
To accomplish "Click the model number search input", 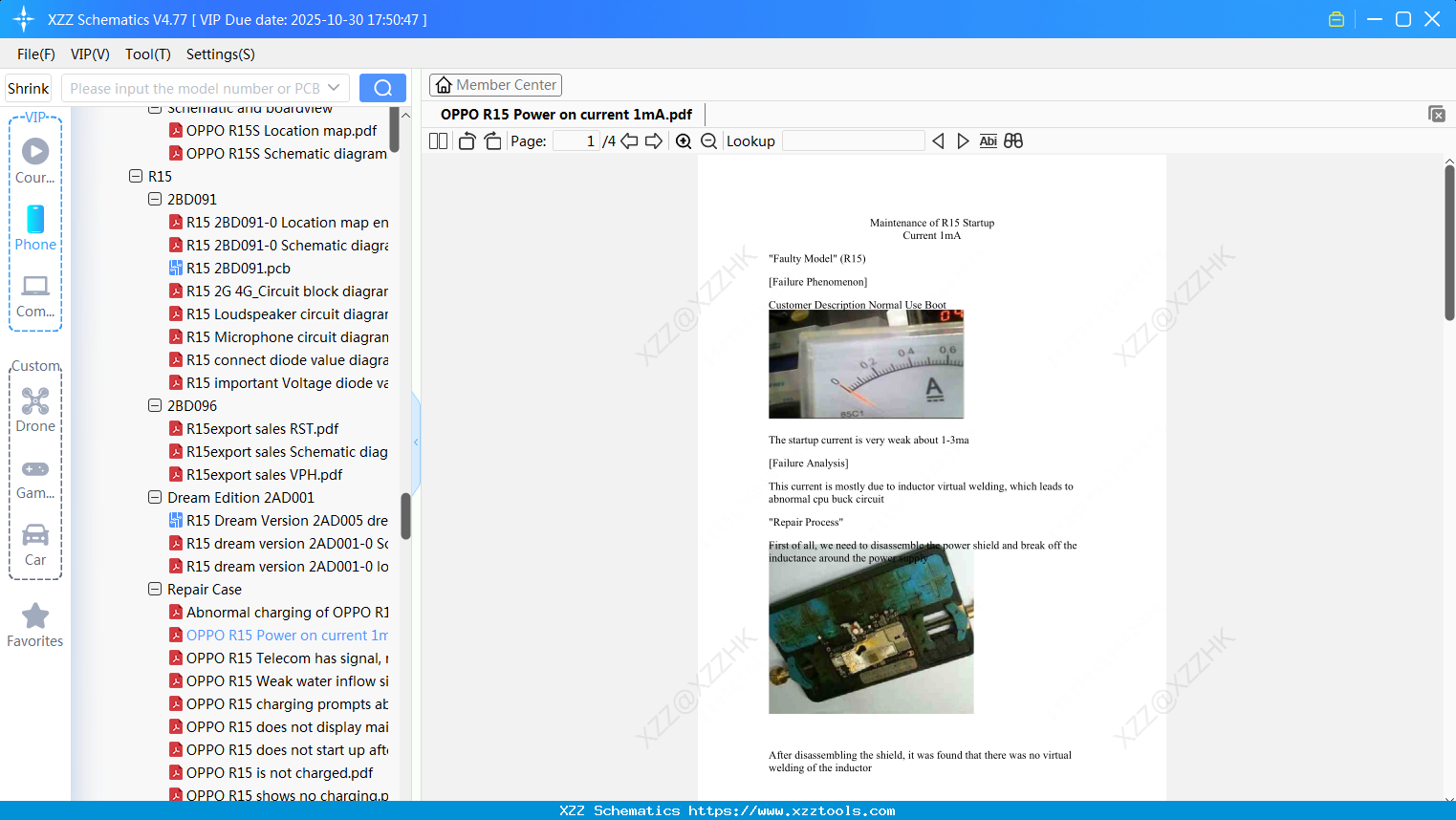I will coord(195,88).
